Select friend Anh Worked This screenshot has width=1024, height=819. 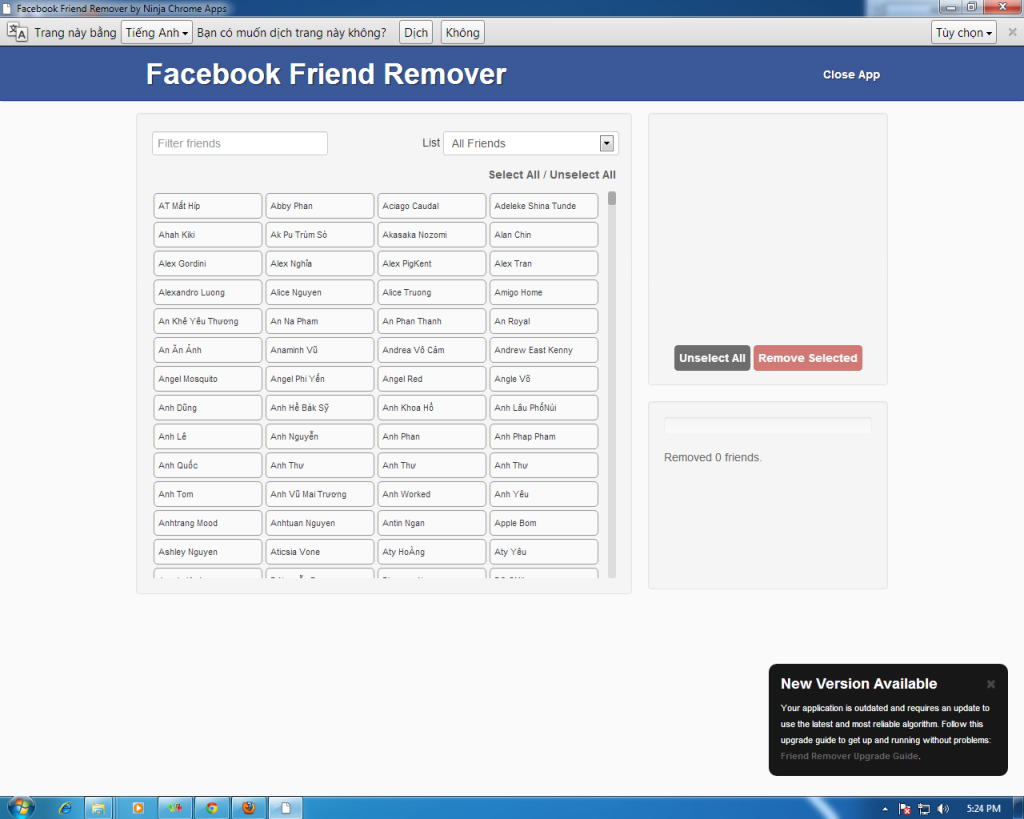[x=432, y=494]
